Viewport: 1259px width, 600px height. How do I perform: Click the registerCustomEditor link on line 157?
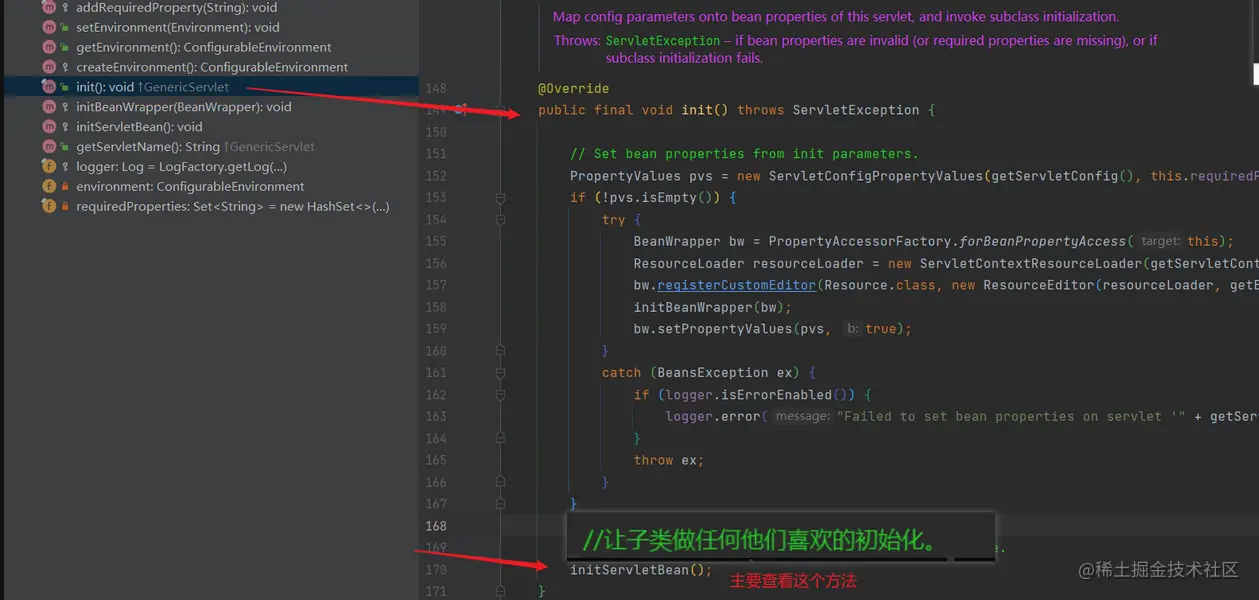coord(736,285)
